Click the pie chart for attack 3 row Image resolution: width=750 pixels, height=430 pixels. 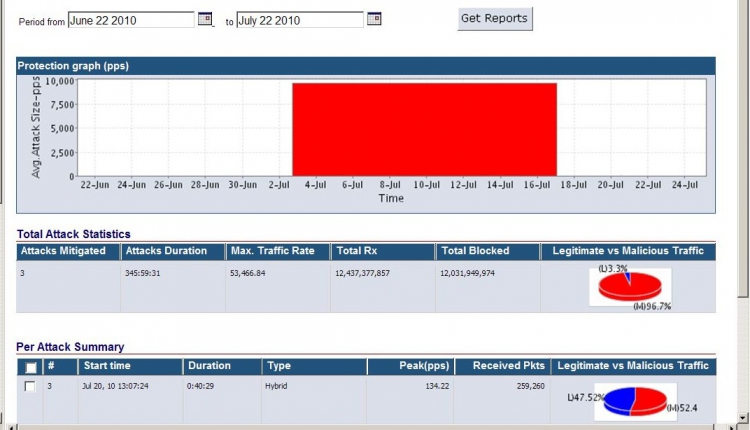click(x=635, y=401)
